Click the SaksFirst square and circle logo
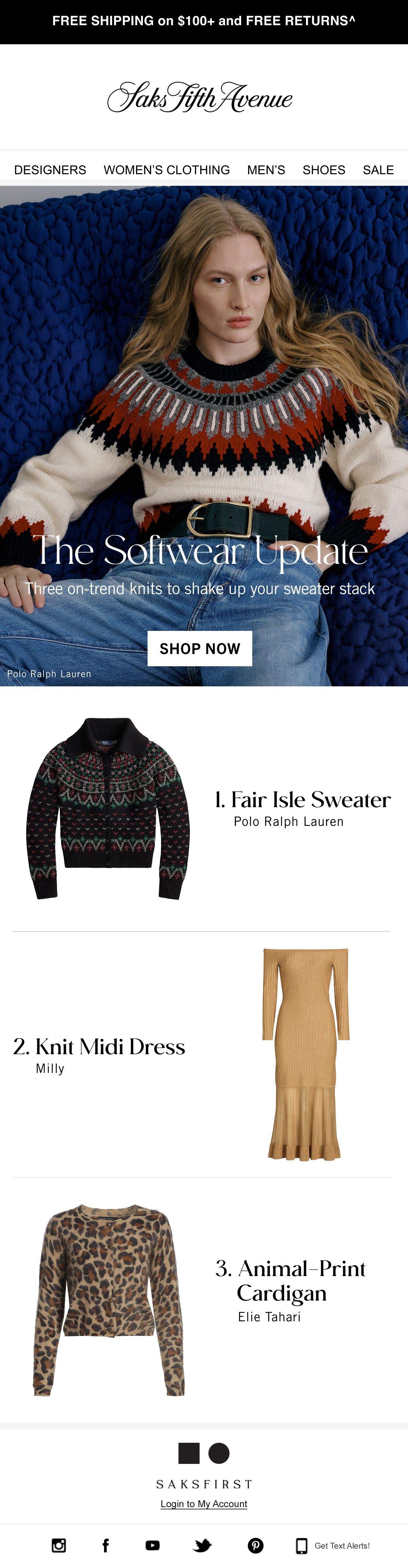This screenshot has height=1568, width=408. pos(204,1453)
